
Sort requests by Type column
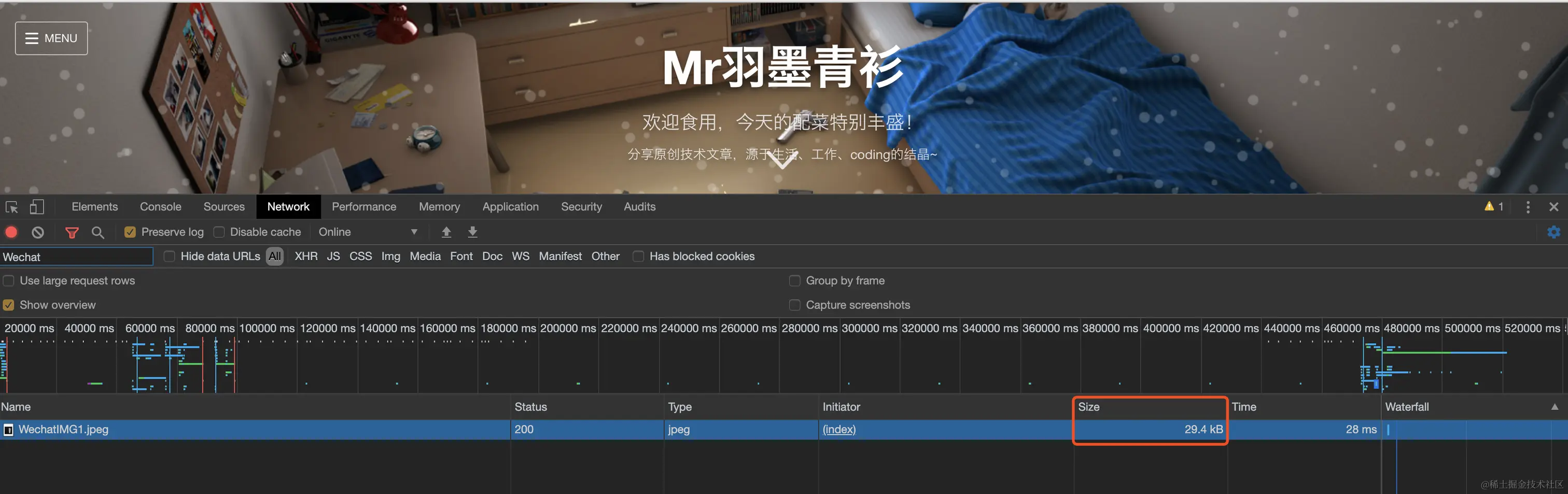click(741, 407)
